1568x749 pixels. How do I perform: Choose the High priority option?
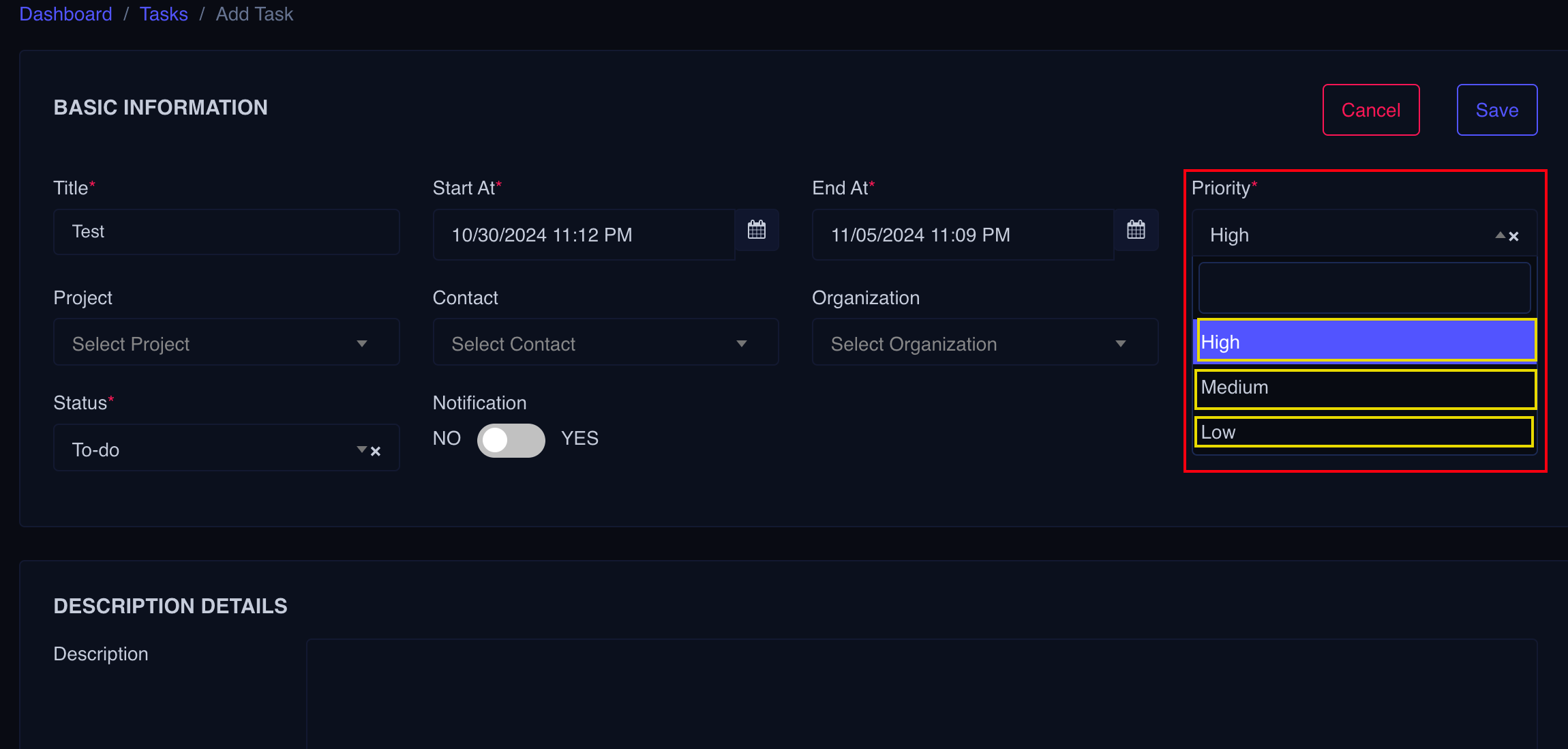click(1366, 341)
